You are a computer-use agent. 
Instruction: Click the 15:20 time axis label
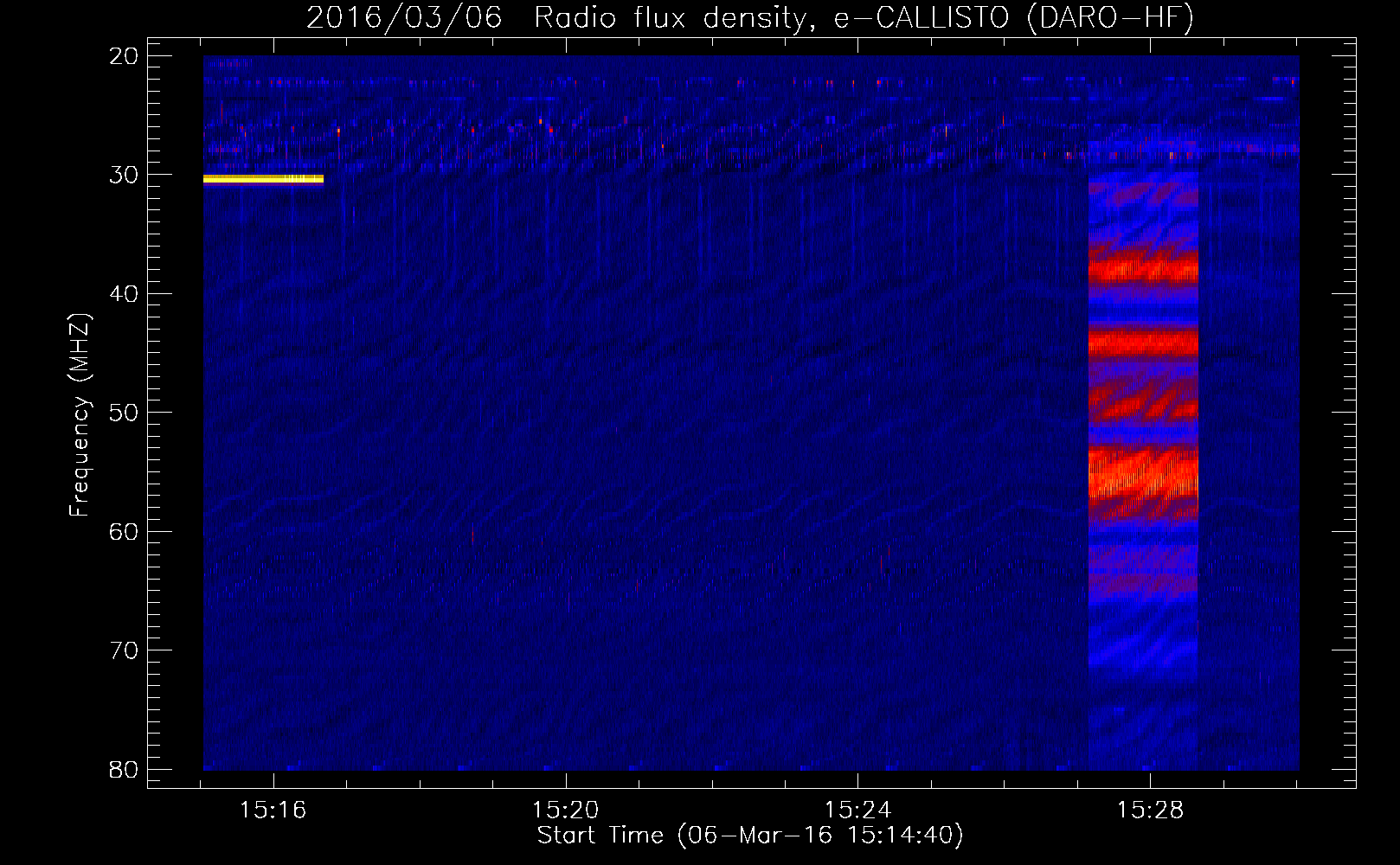566,811
